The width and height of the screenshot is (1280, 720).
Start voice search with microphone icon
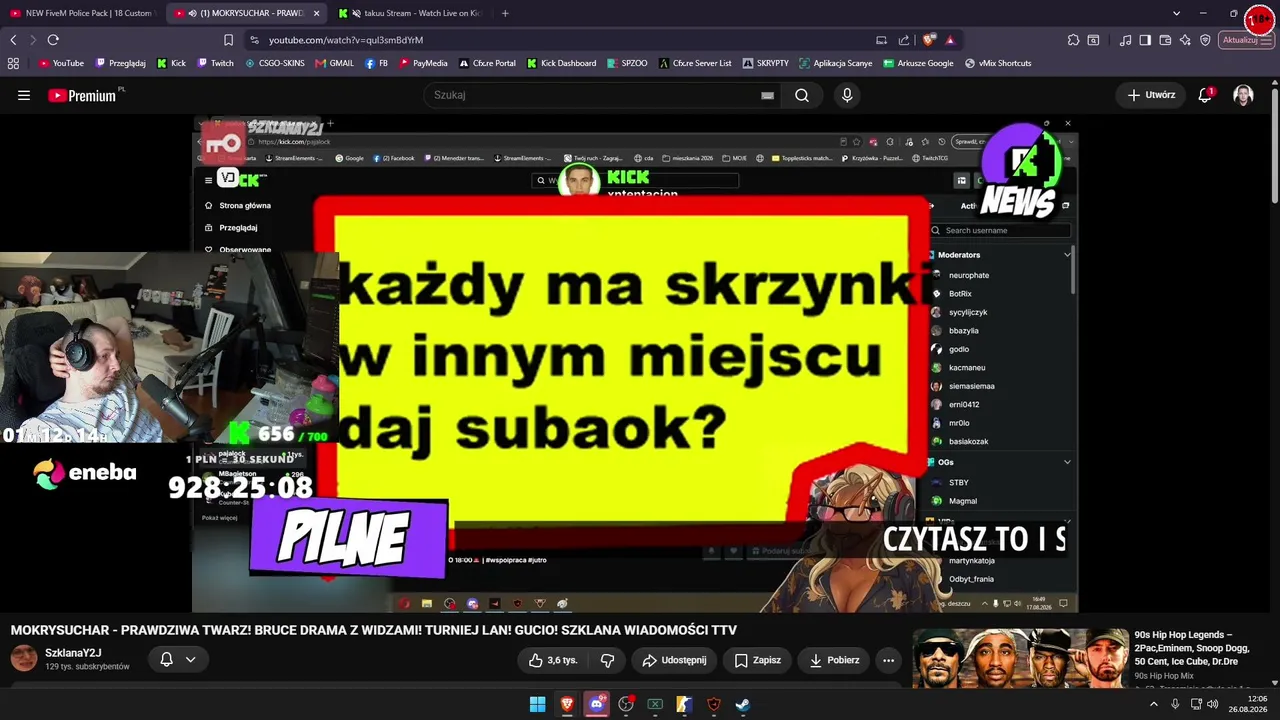click(847, 95)
